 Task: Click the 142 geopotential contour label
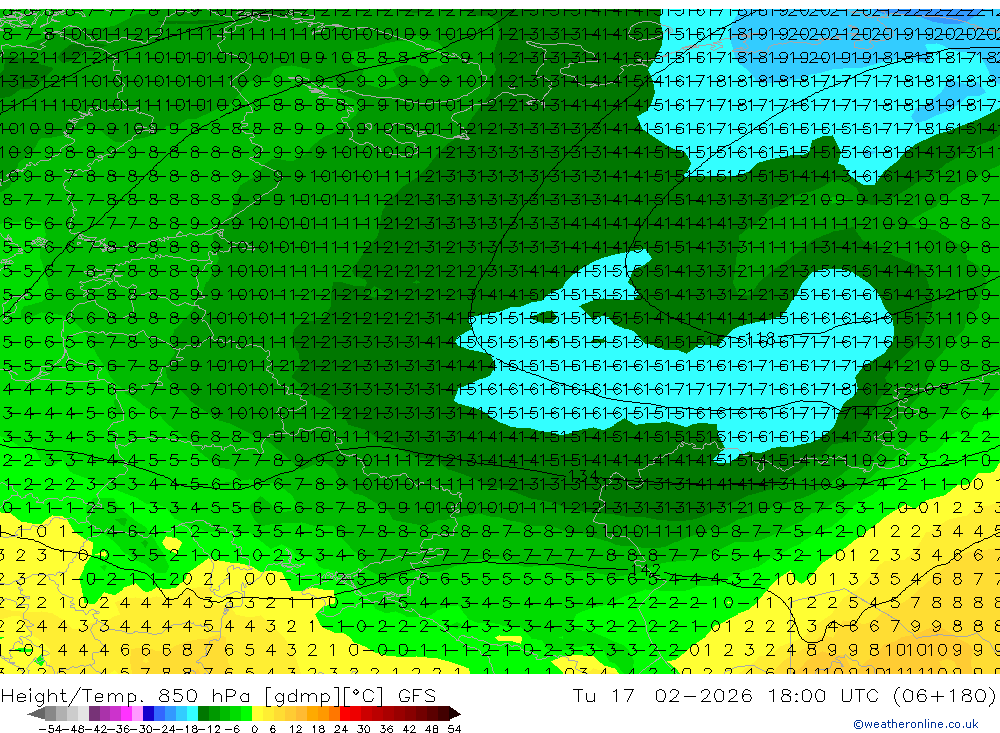click(x=645, y=568)
